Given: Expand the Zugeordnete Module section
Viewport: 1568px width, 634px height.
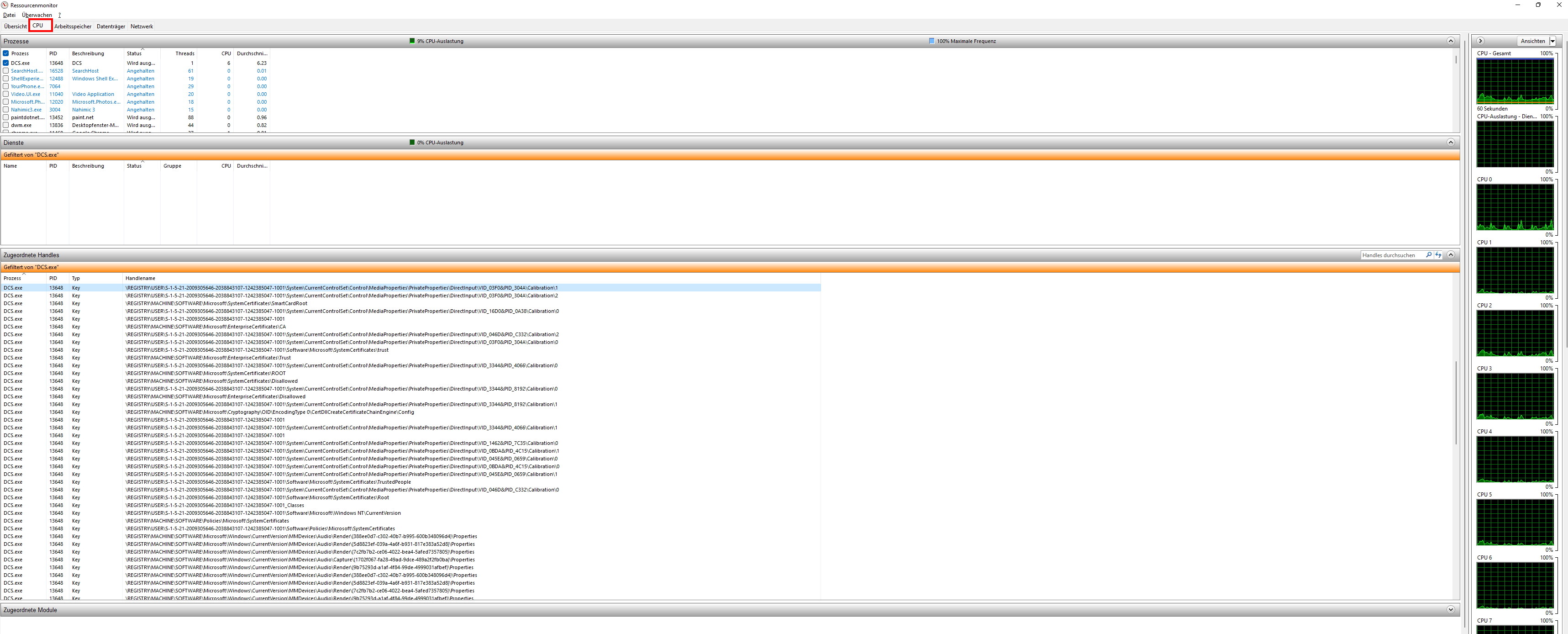Looking at the screenshot, I should click(1451, 610).
